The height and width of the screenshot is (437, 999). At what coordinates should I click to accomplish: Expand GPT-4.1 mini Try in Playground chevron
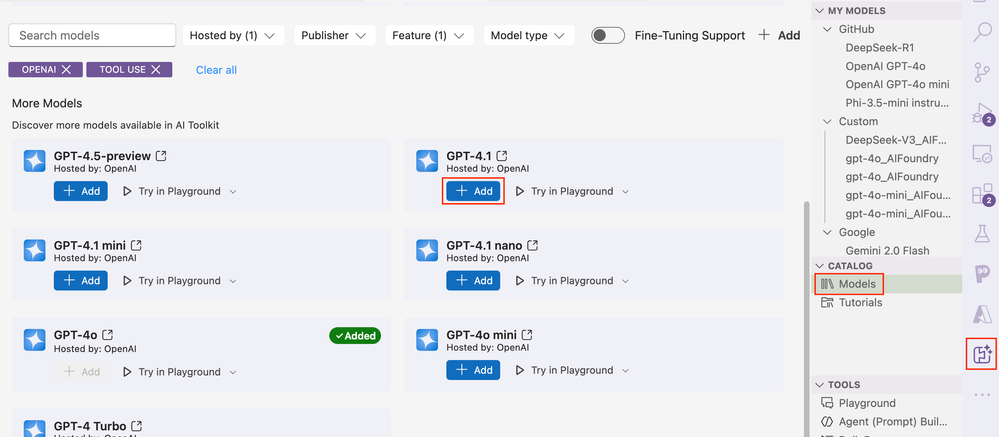(233, 281)
